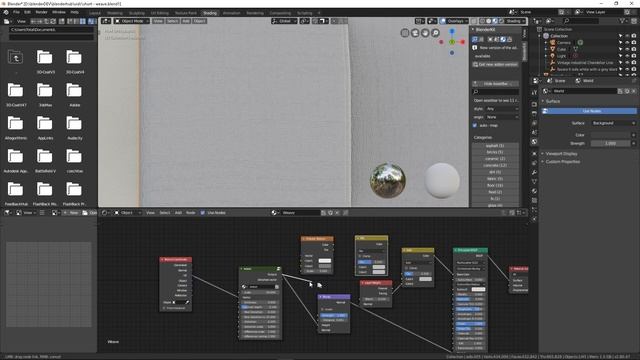Collapse the Surface panel
Image resolution: width=640 pixels, height=360 pixels.
click(553, 101)
